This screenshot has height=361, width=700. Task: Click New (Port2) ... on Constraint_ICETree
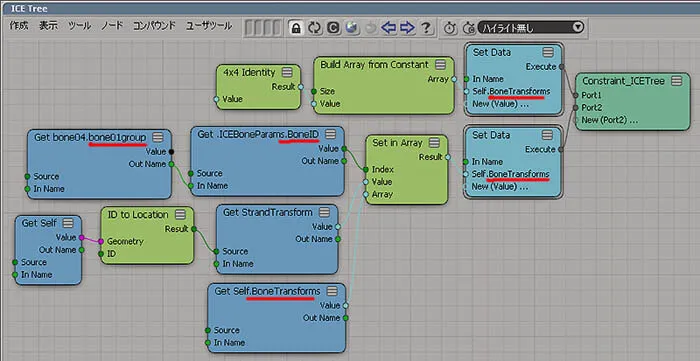(609, 120)
